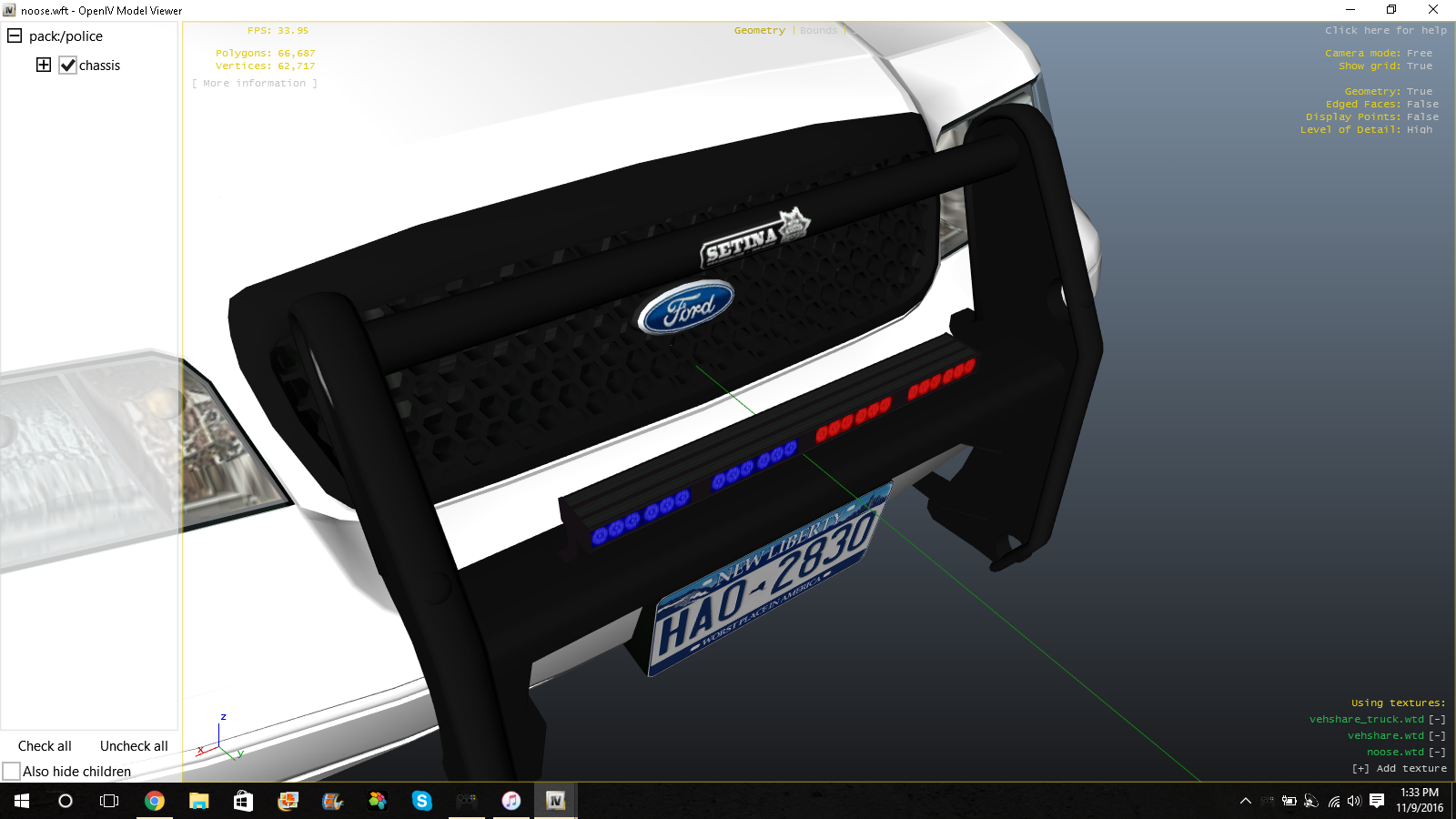Expand the More information section
The image size is (1456, 819).
[255, 84]
